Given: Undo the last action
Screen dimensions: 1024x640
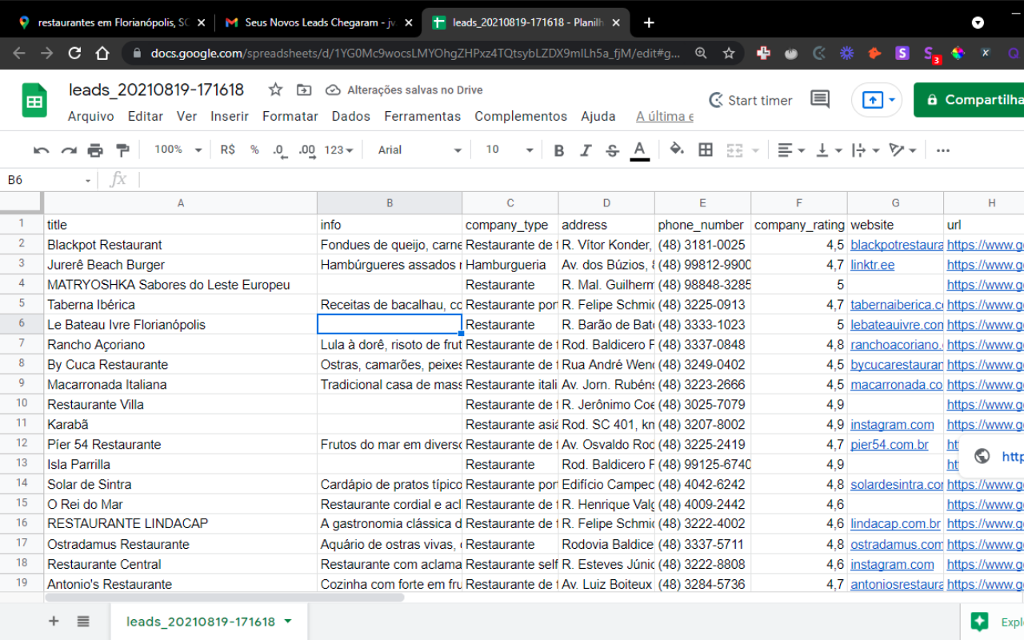Looking at the screenshot, I should click(x=41, y=150).
